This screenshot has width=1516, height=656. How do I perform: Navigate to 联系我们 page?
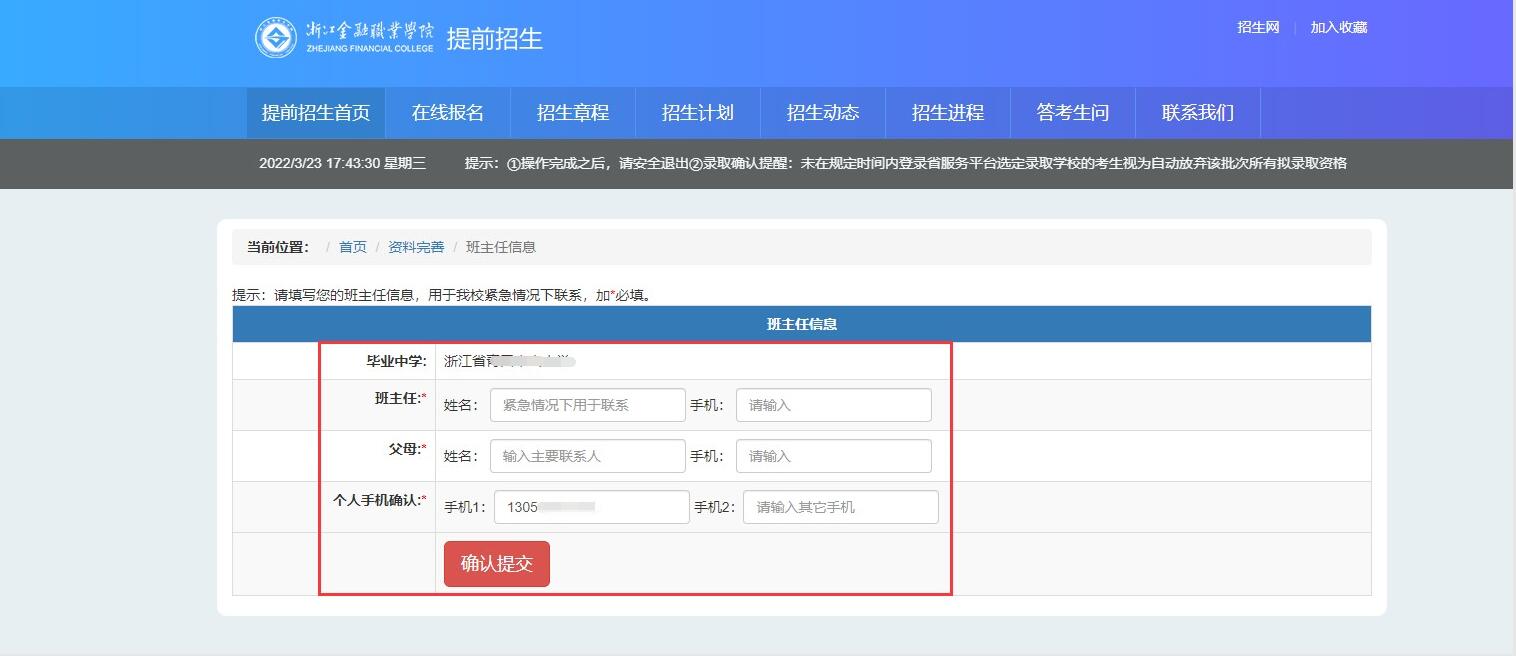tap(1197, 113)
